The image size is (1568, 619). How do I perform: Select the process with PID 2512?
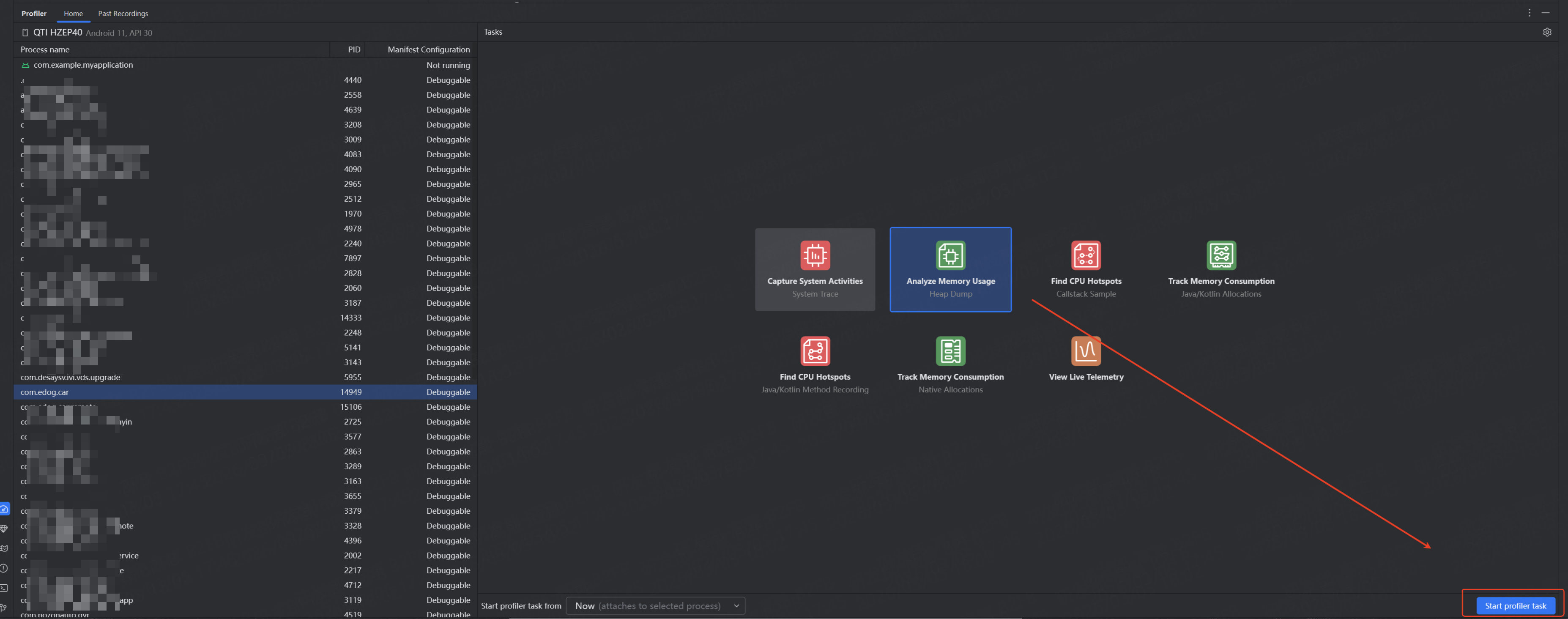[x=245, y=199]
